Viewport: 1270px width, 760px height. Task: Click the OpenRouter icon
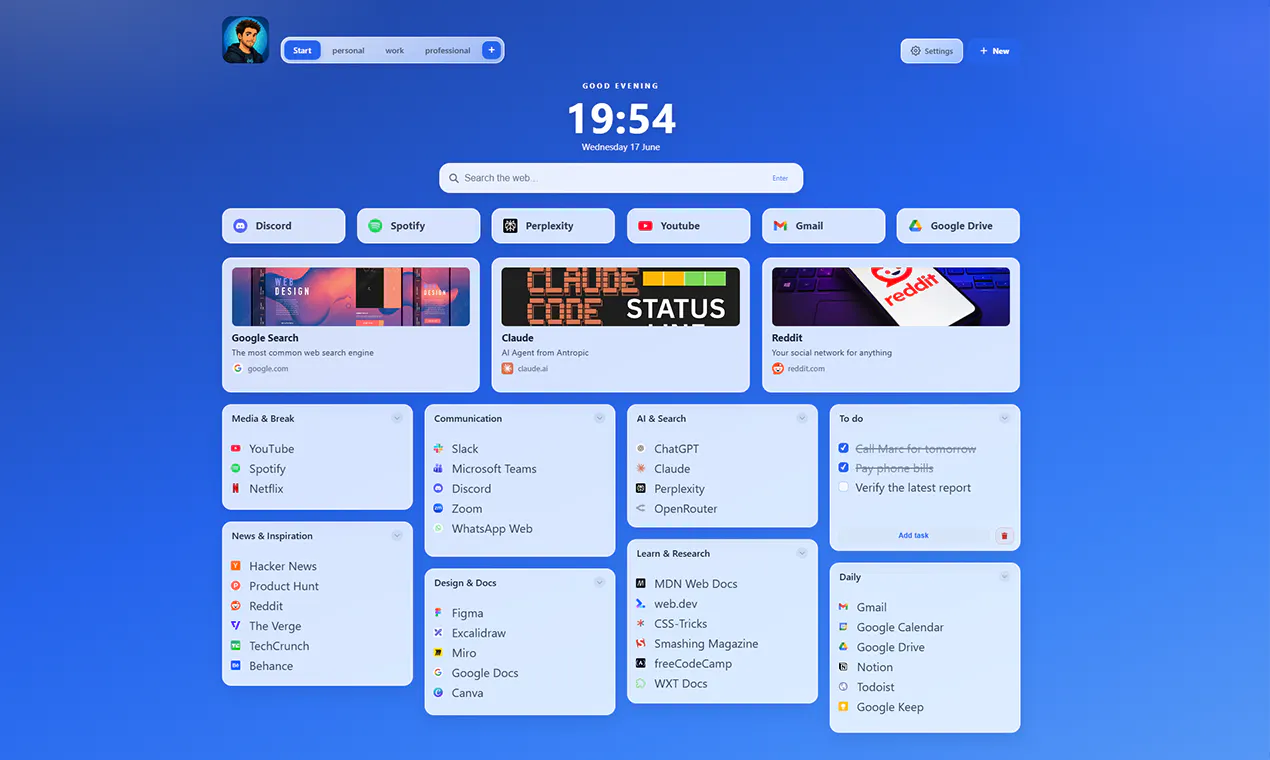(641, 509)
